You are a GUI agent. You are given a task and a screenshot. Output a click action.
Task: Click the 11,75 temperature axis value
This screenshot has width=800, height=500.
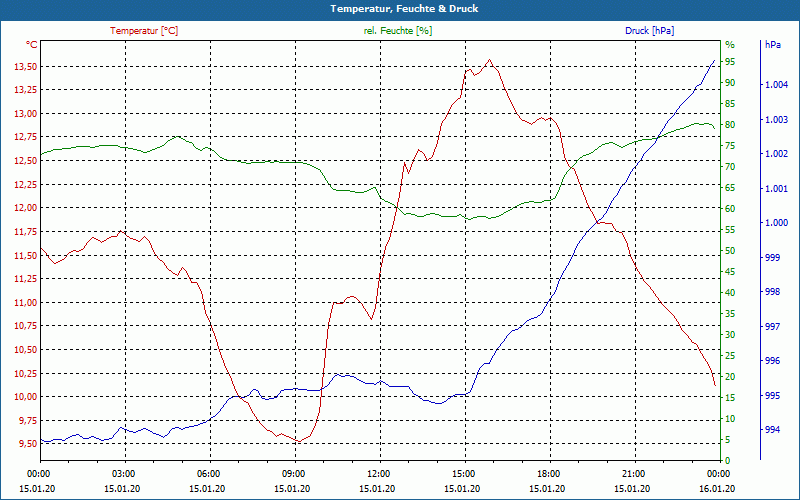25,232
